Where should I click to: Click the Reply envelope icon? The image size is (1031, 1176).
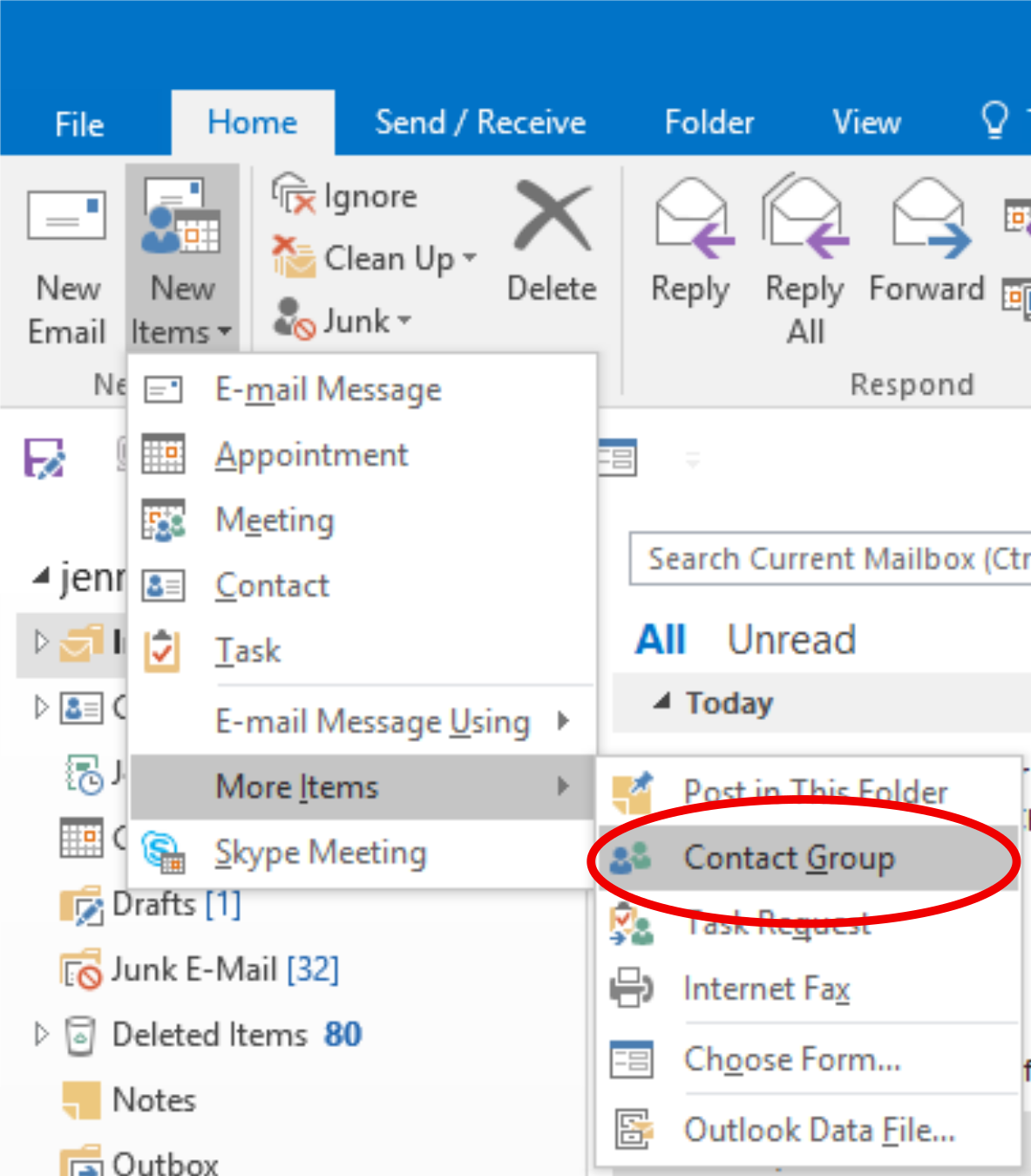point(692,218)
